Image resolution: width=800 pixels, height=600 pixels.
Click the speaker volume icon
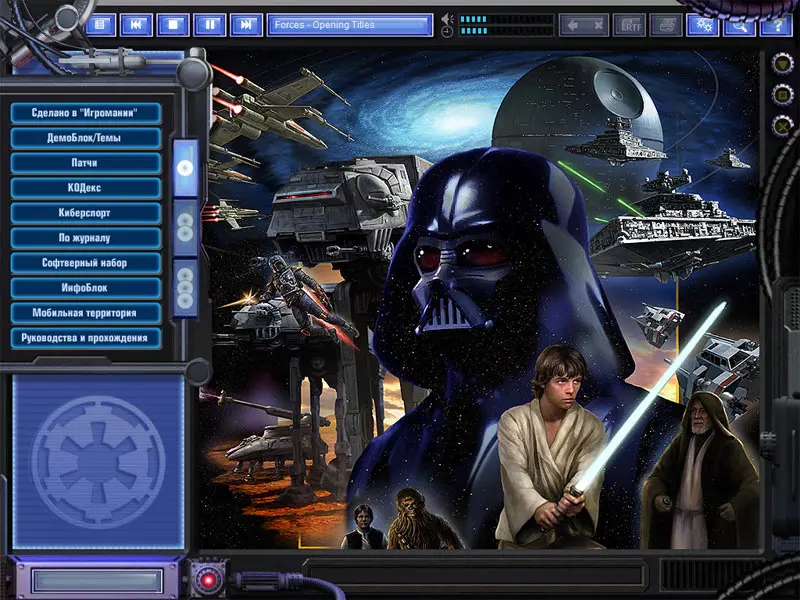pos(447,19)
